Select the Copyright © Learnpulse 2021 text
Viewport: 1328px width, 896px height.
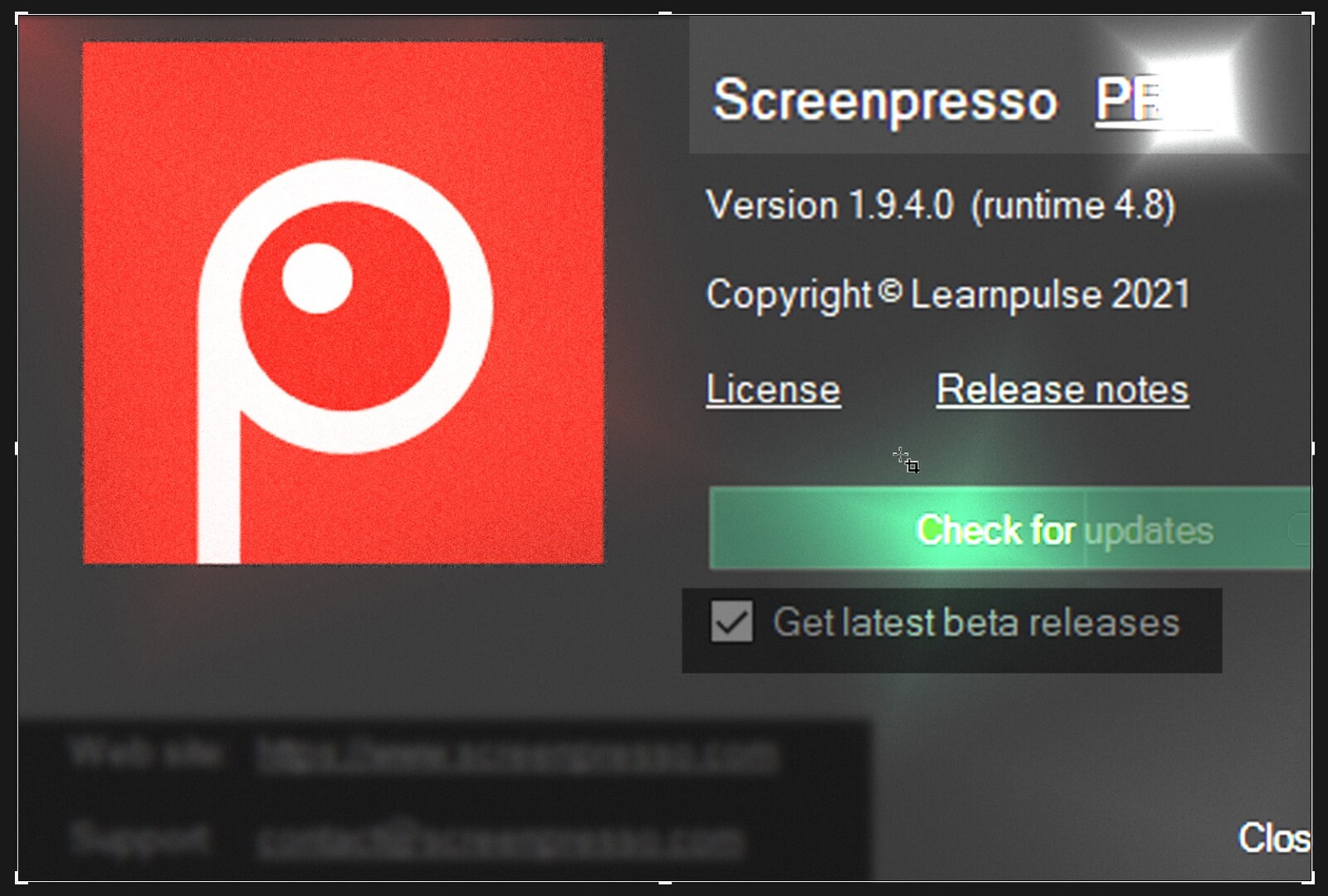(x=948, y=295)
